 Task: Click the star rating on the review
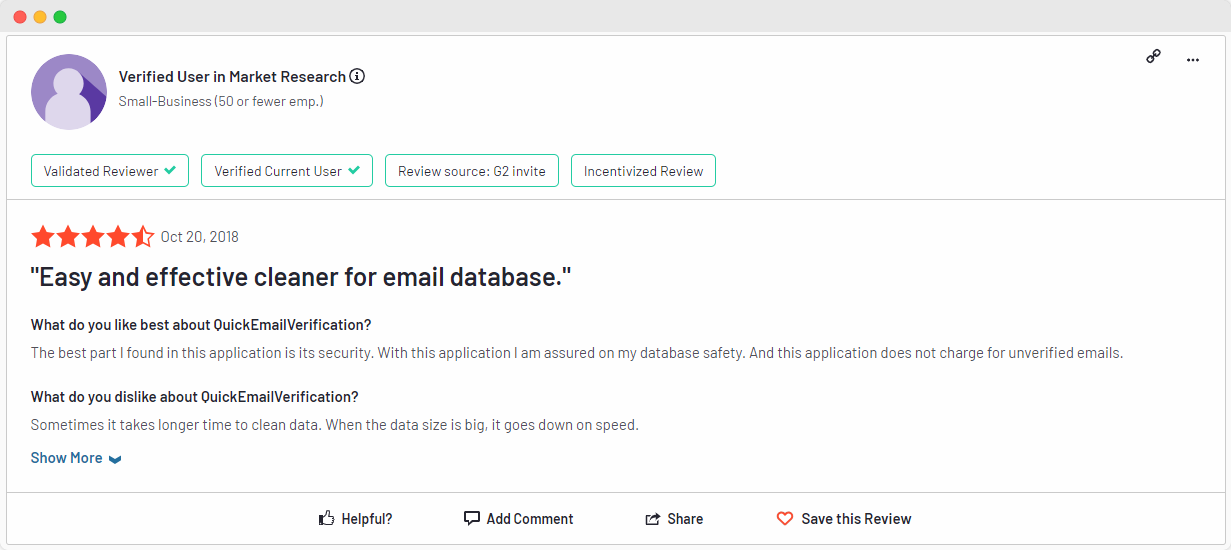pyautogui.click(x=92, y=237)
